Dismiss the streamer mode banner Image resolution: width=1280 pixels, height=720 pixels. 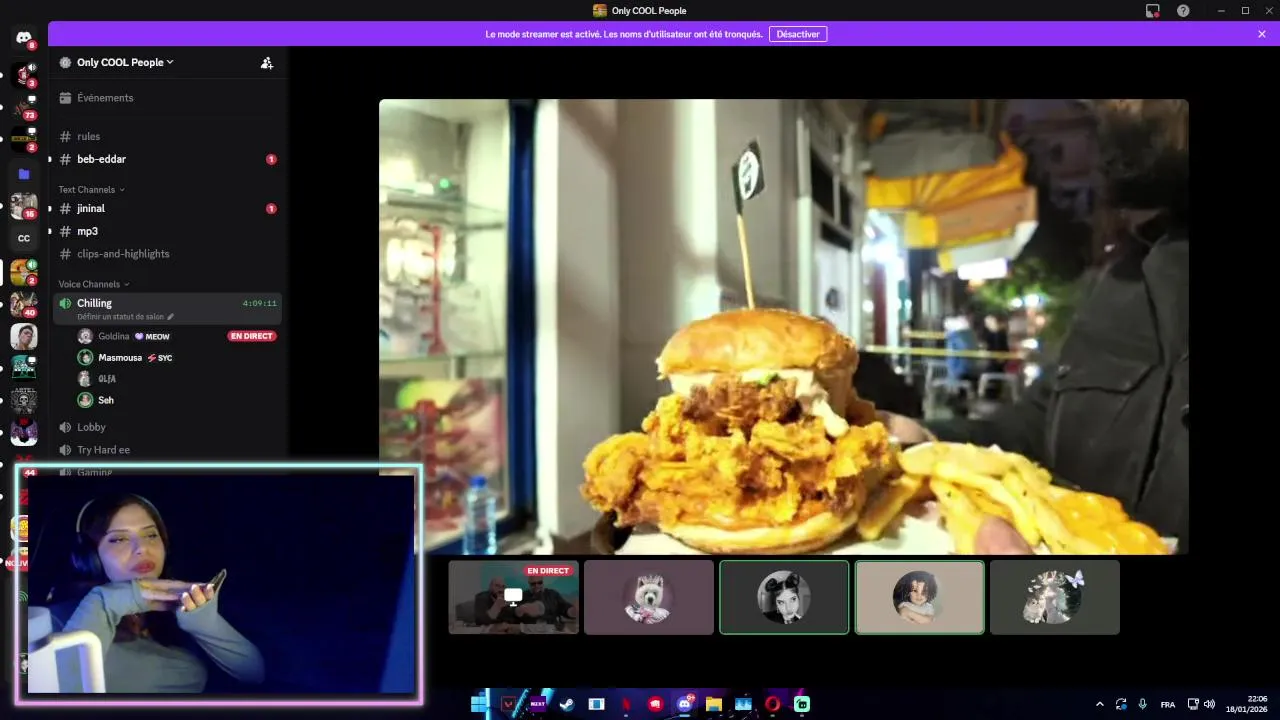click(1262, 34)
